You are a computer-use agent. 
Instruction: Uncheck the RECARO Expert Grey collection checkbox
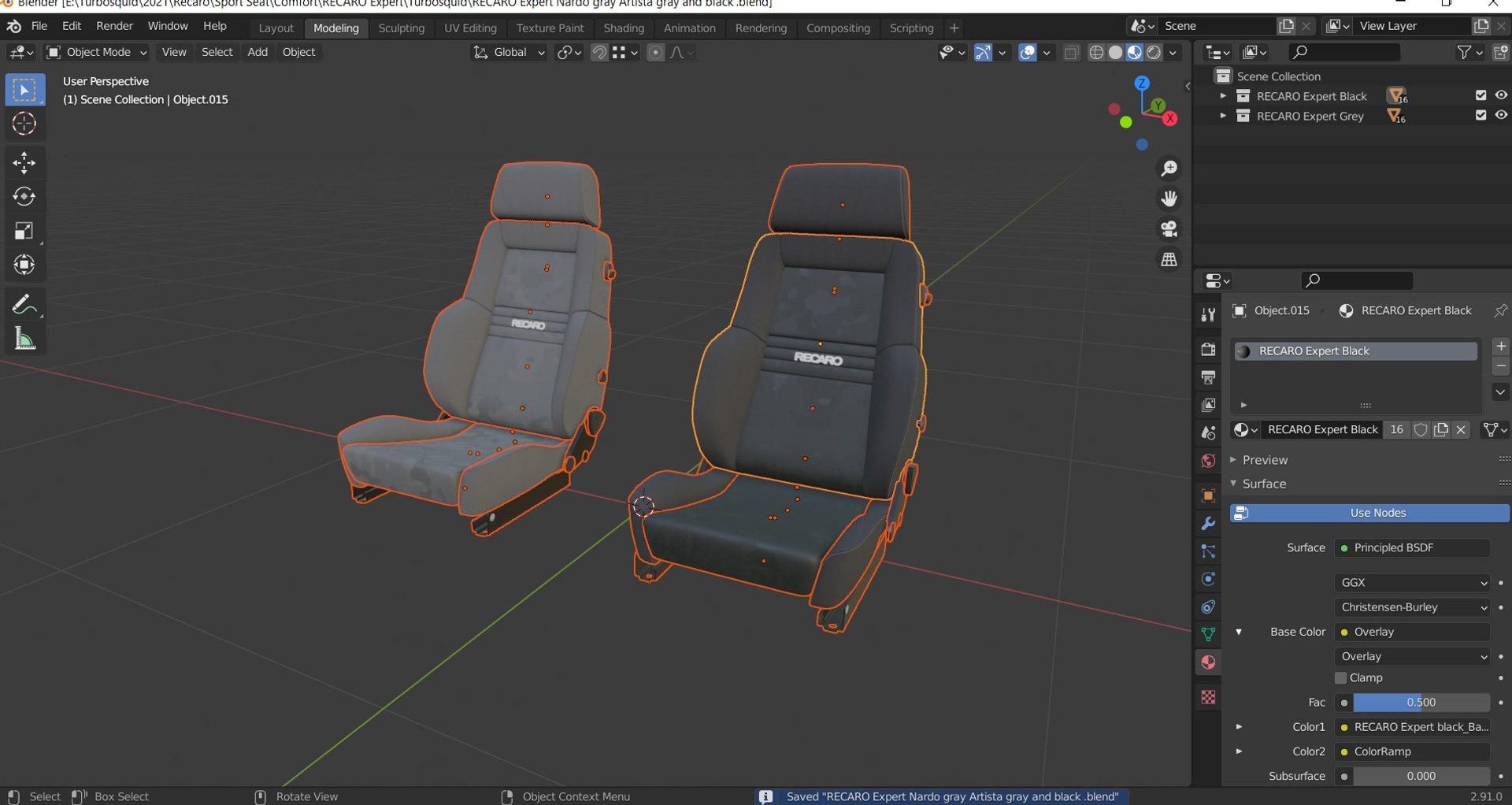(x=1480, y=115)
